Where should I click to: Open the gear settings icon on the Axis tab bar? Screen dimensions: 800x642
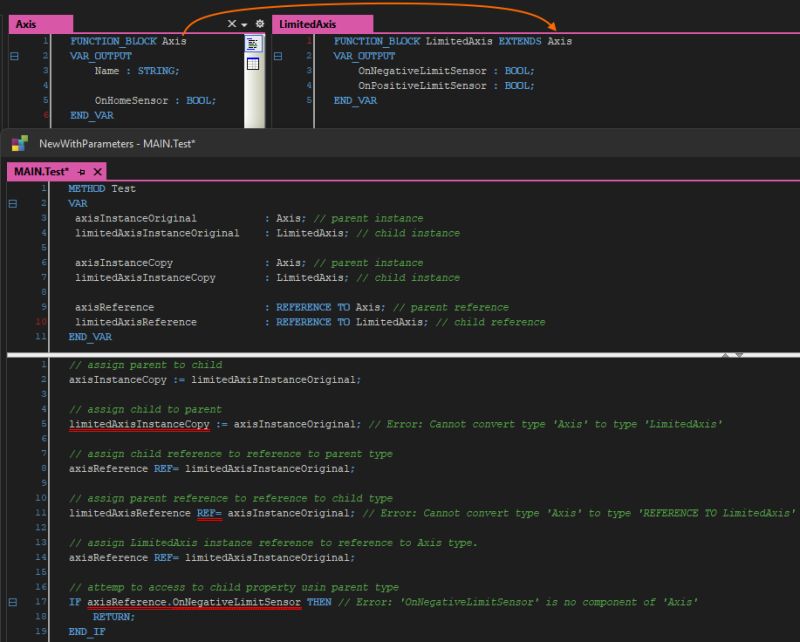pos(260,24)
